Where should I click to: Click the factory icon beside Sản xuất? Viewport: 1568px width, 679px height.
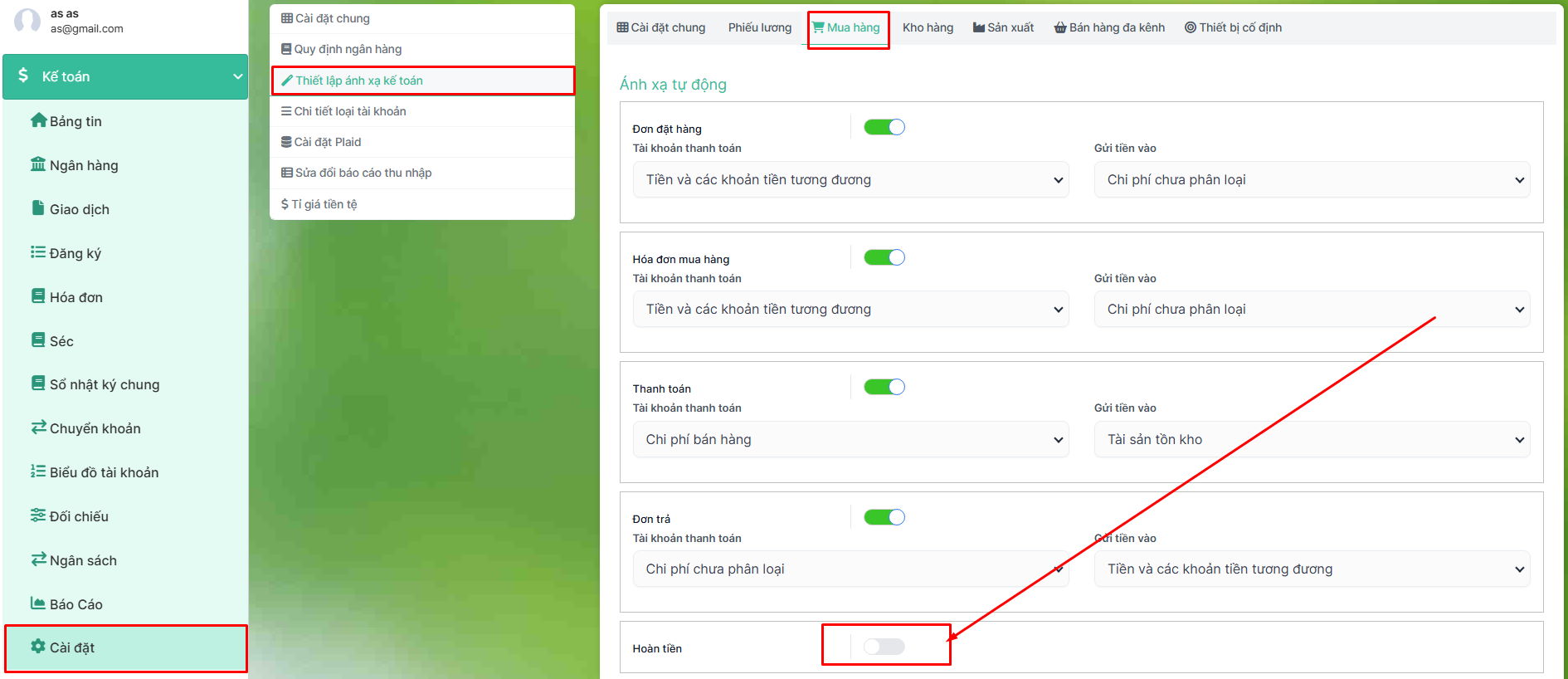[979, 27]
